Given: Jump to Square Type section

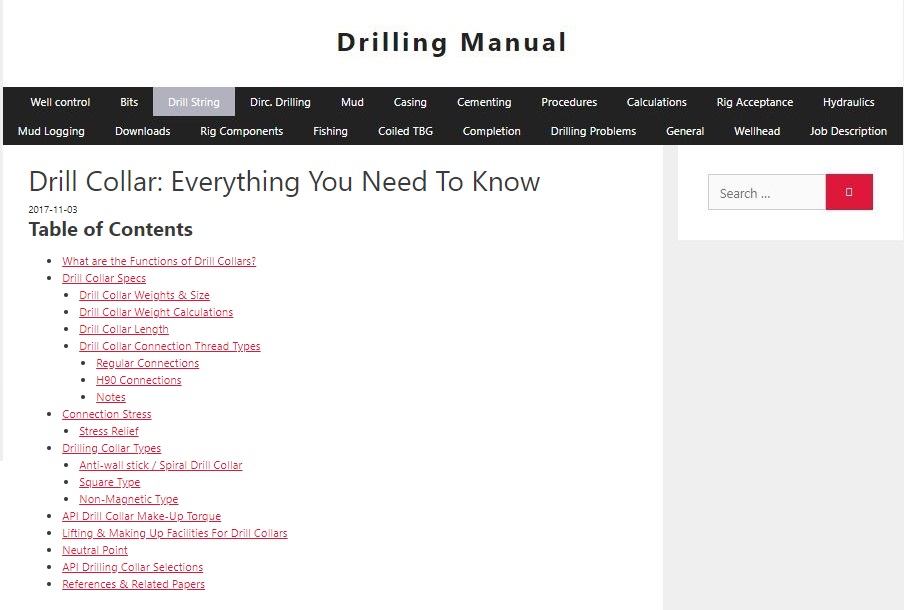Looking at the screenshot, I should (x=110, y=482).
